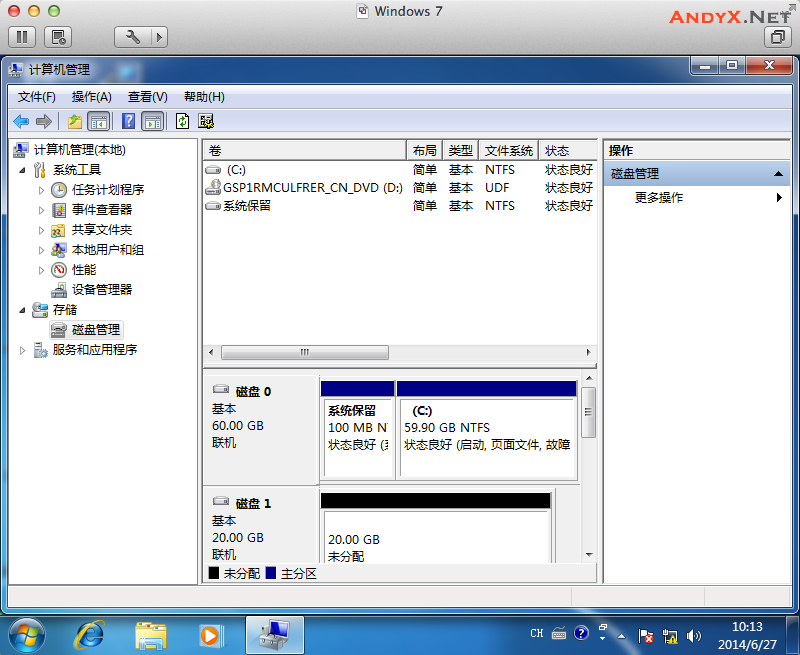Open the 帮助(H) menu
The image size is (800, 655).
[204, 97]
